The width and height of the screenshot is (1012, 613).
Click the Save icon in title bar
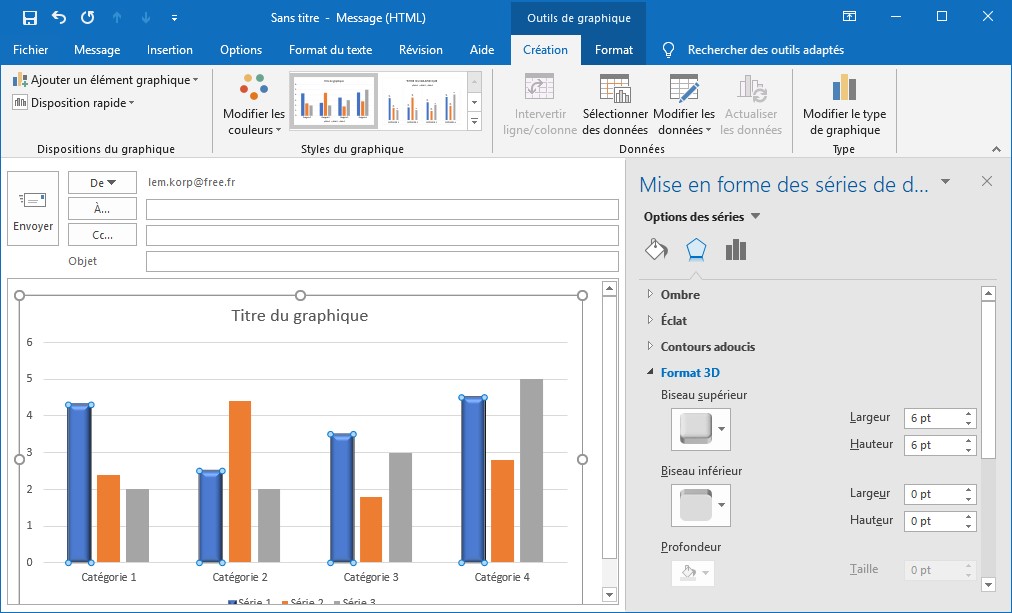pyautogui.click(x=30, y=18)
